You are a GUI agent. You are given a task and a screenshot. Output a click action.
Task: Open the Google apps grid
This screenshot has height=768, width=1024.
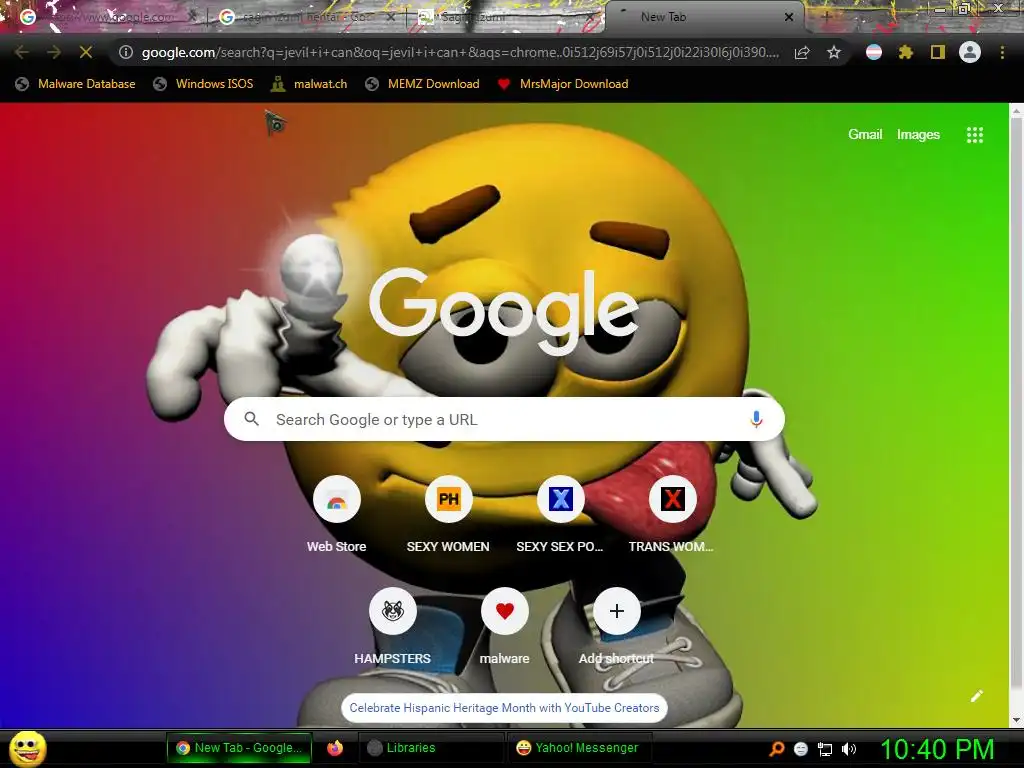click(x=975, y=135)
